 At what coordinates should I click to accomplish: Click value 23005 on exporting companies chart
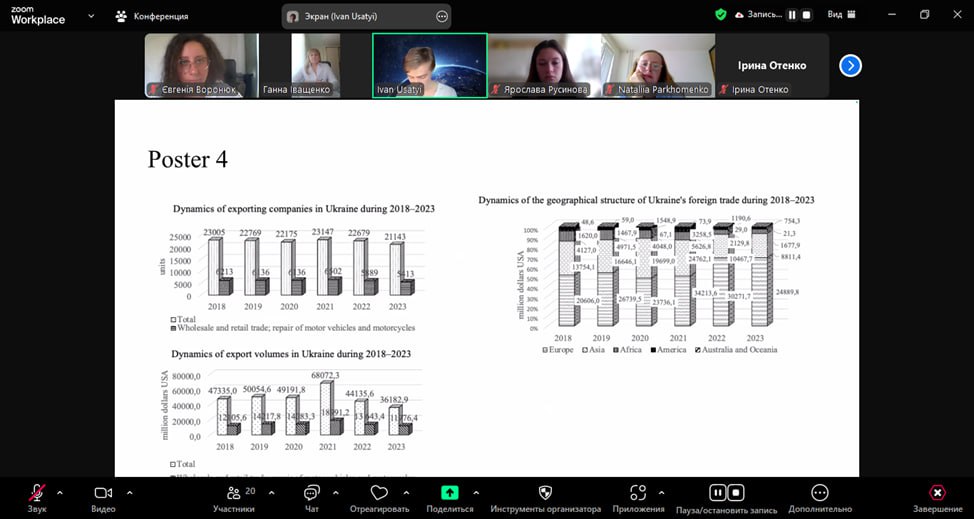216,232
